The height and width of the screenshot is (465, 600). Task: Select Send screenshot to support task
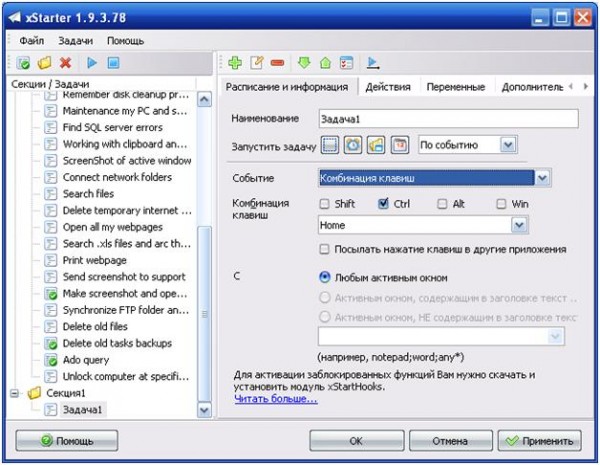coord(124,277)
